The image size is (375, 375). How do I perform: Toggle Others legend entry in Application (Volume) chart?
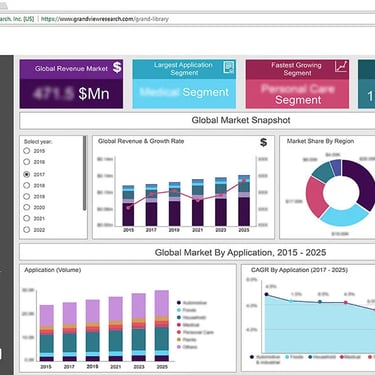click(x=187, y=347)
